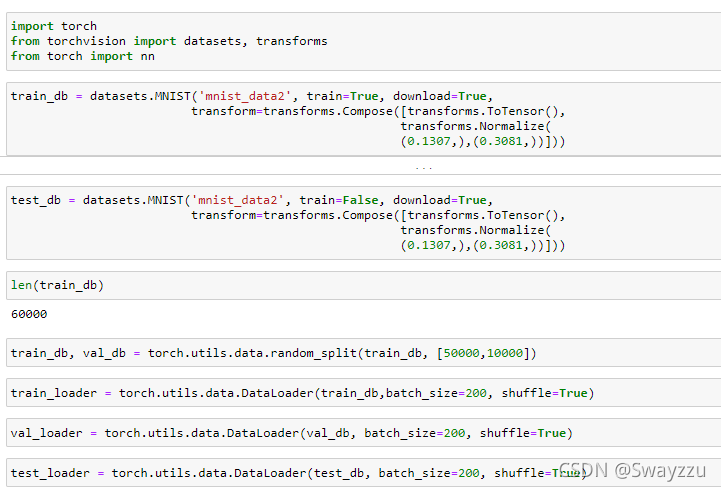Click 'shuffle=True' in val_loader cell
Screen dimensions: 721x491
(523, 433)
